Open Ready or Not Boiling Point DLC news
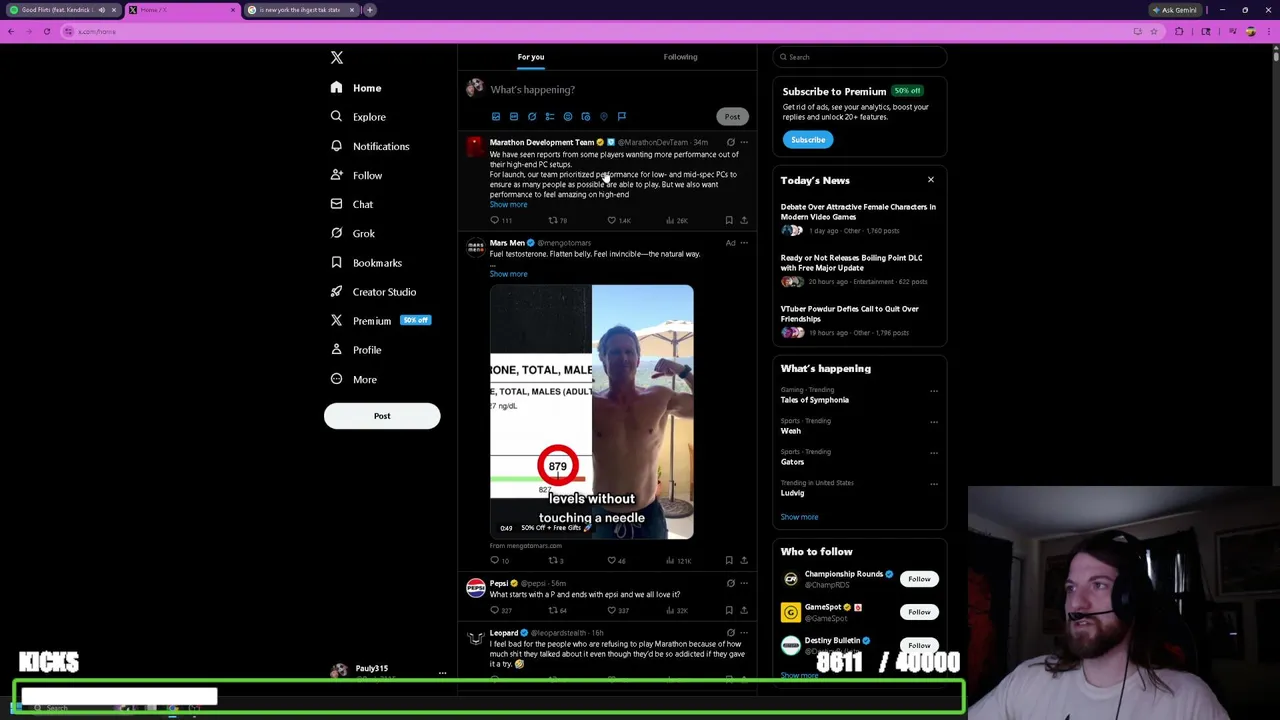Screen dimensions: 1280x720 pyautogui.click(x=851, y=263)
